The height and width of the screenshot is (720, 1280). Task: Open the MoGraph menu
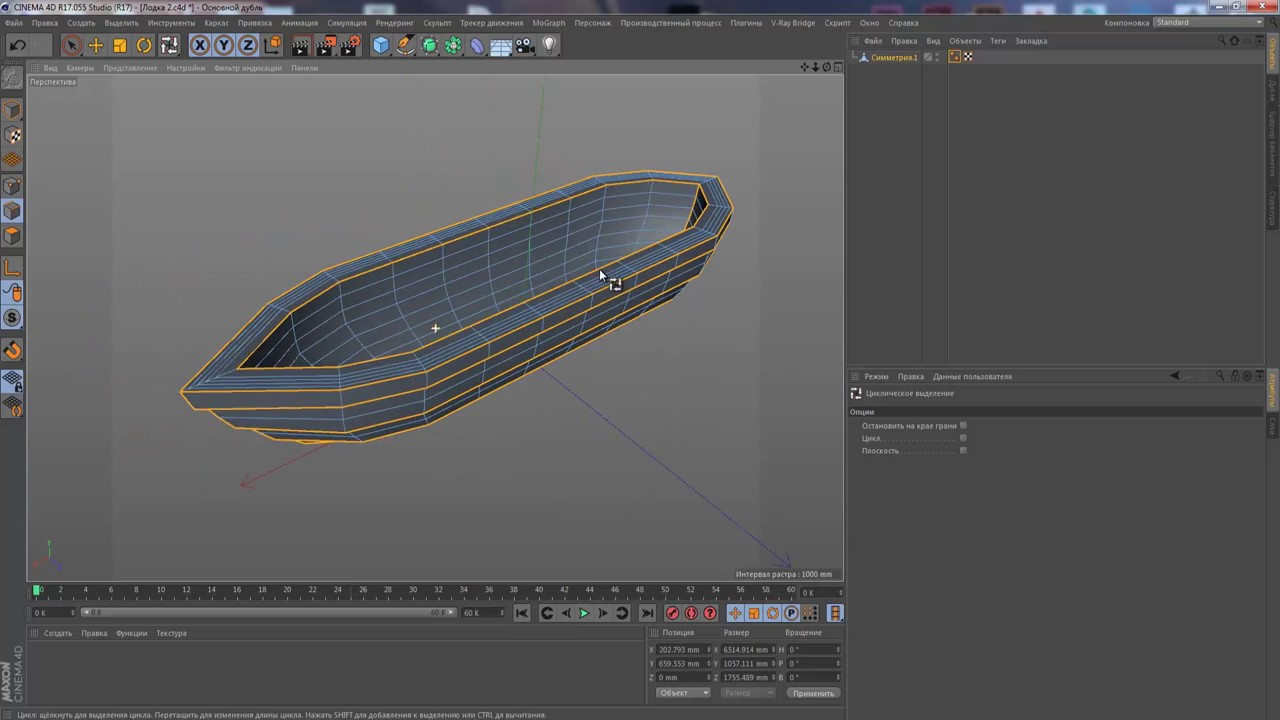[x=548, y=22]
